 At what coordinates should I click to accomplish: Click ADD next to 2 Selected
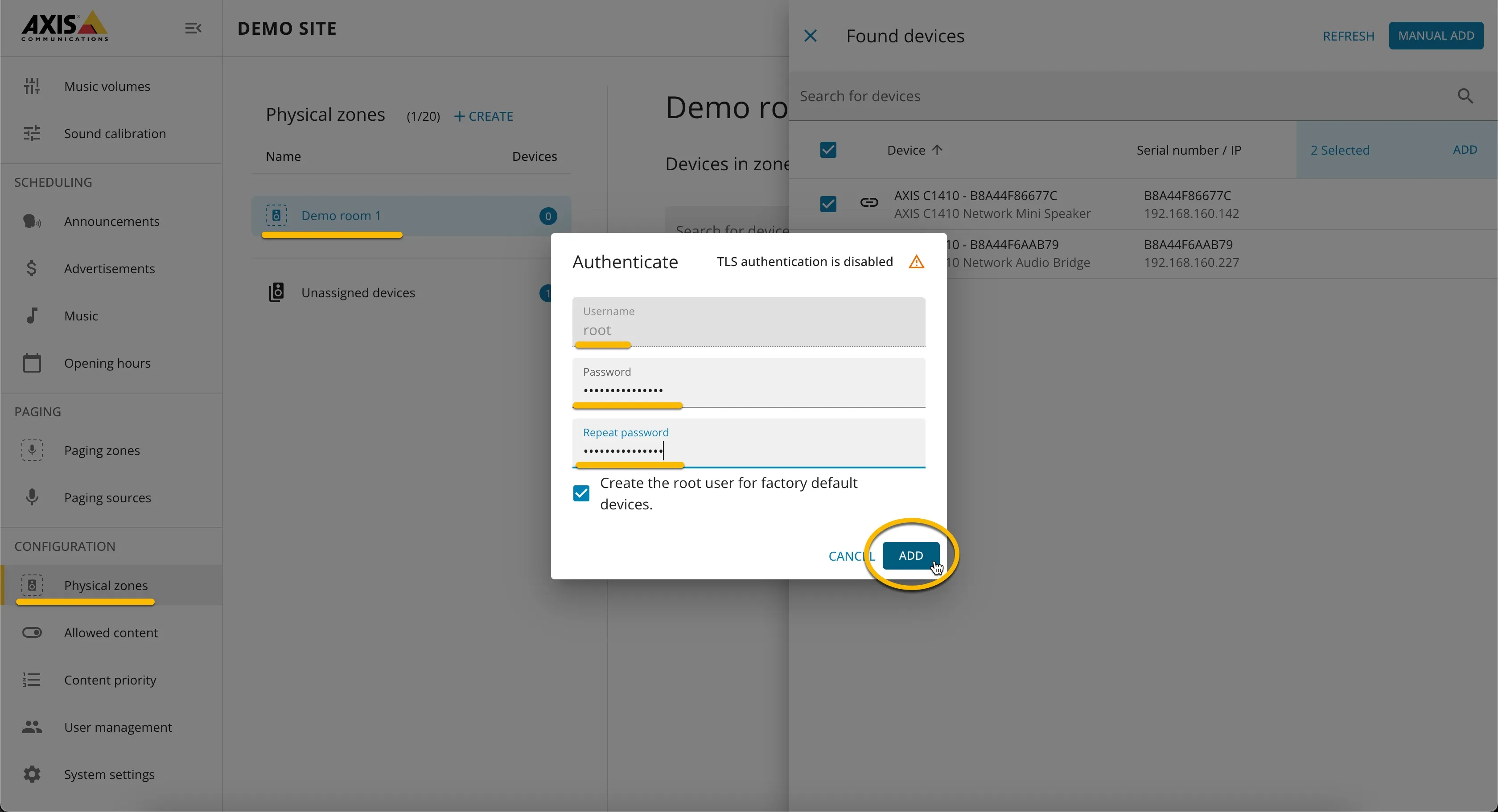coord(1465,149)
